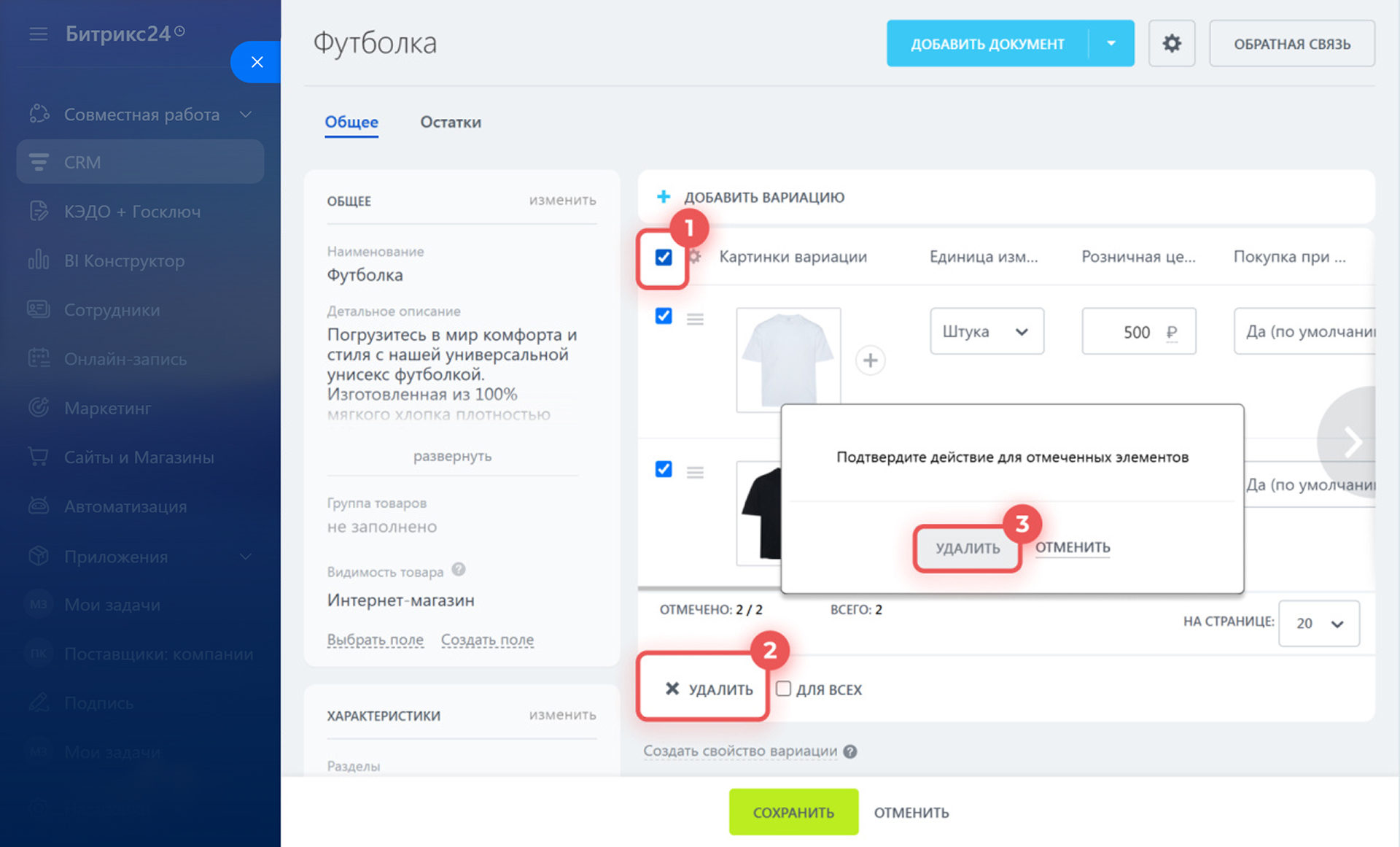Click the blue X slider close button

coord(257,62)
